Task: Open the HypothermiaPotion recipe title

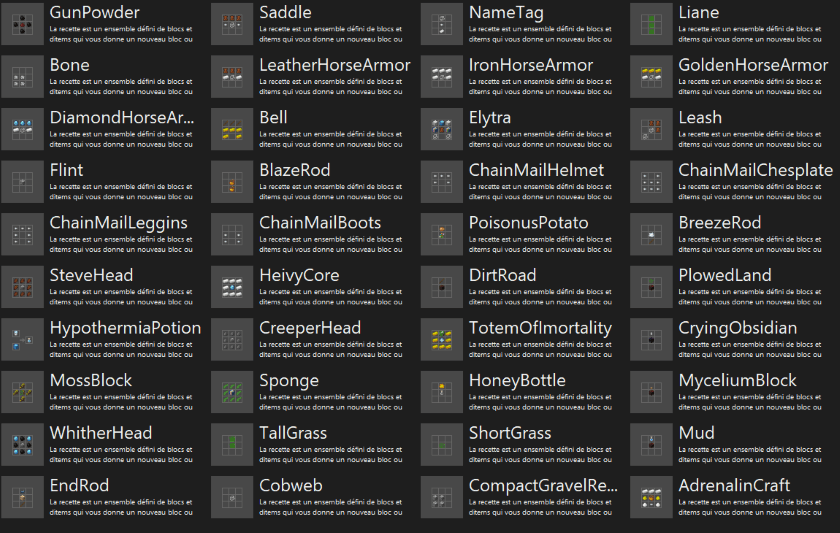Action: pos(125,328)
